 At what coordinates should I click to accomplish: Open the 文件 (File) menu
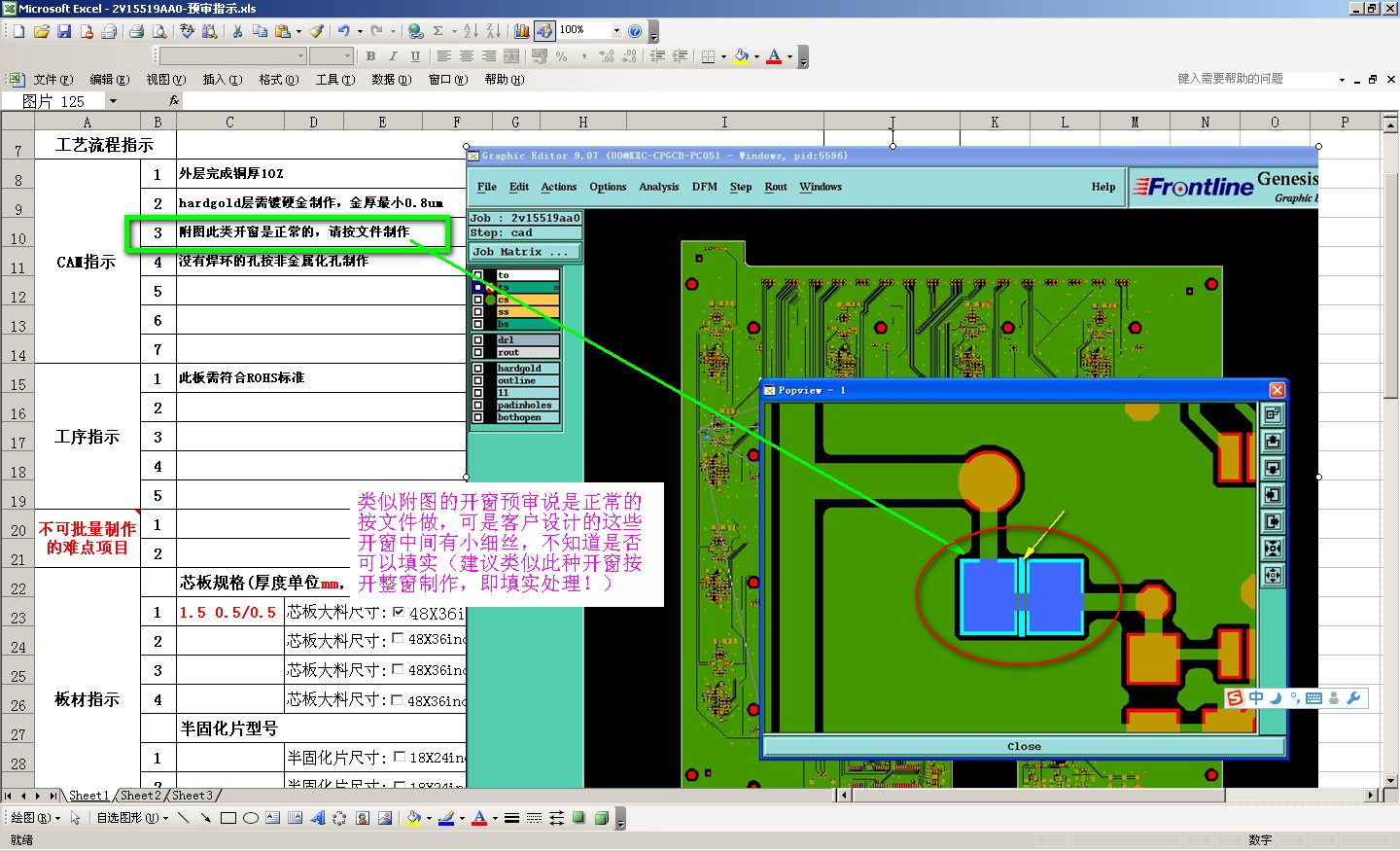coord(53,80)
